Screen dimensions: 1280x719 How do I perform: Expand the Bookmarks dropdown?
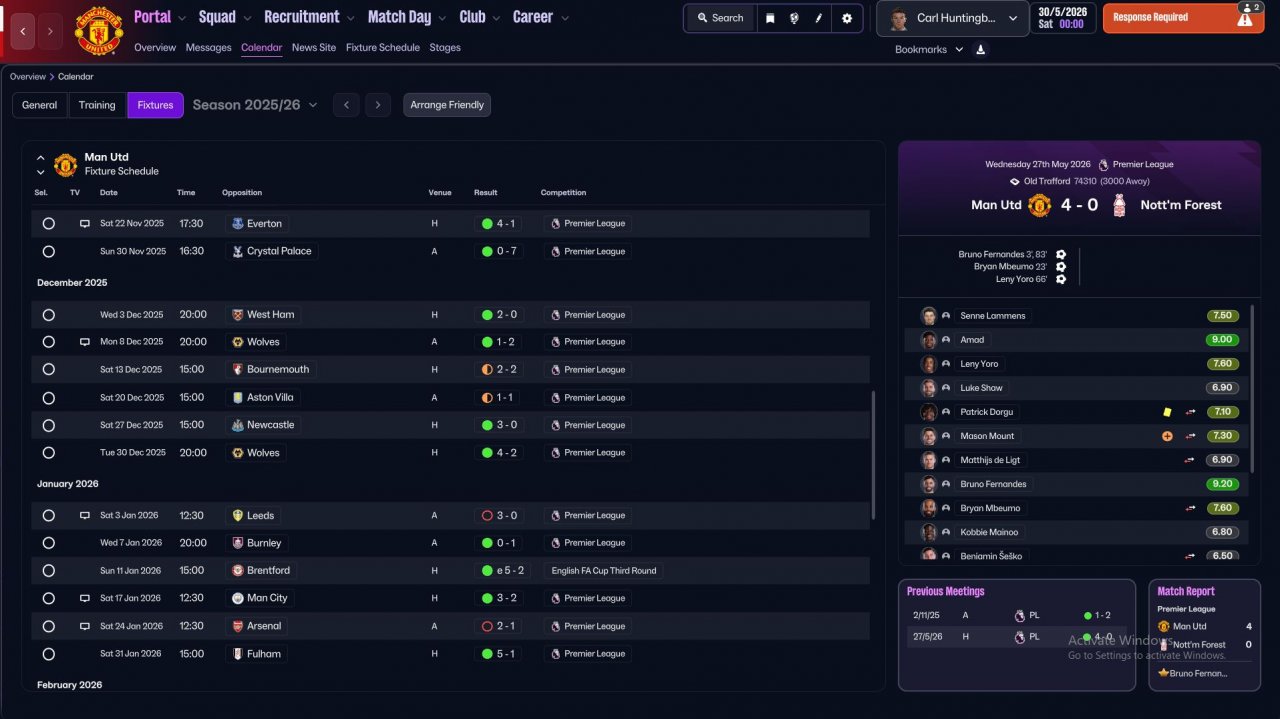pyautogui.click(x=929, y=49)
